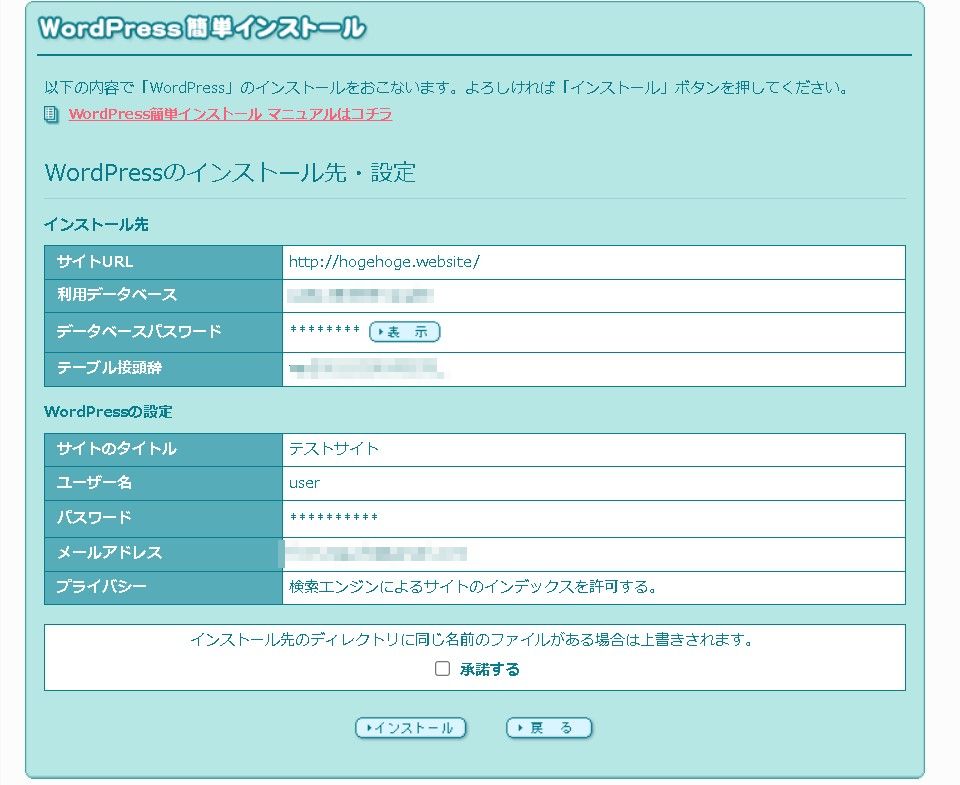The image size is (960, 785).
Task: Click the blurred テーブル接頭辞 value
Action: click(x=364, y=369)
